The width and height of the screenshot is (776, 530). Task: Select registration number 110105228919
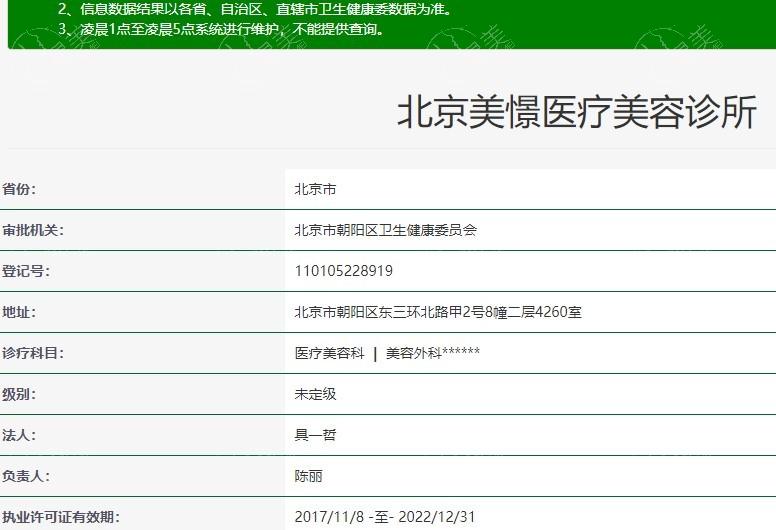(343, 271)
